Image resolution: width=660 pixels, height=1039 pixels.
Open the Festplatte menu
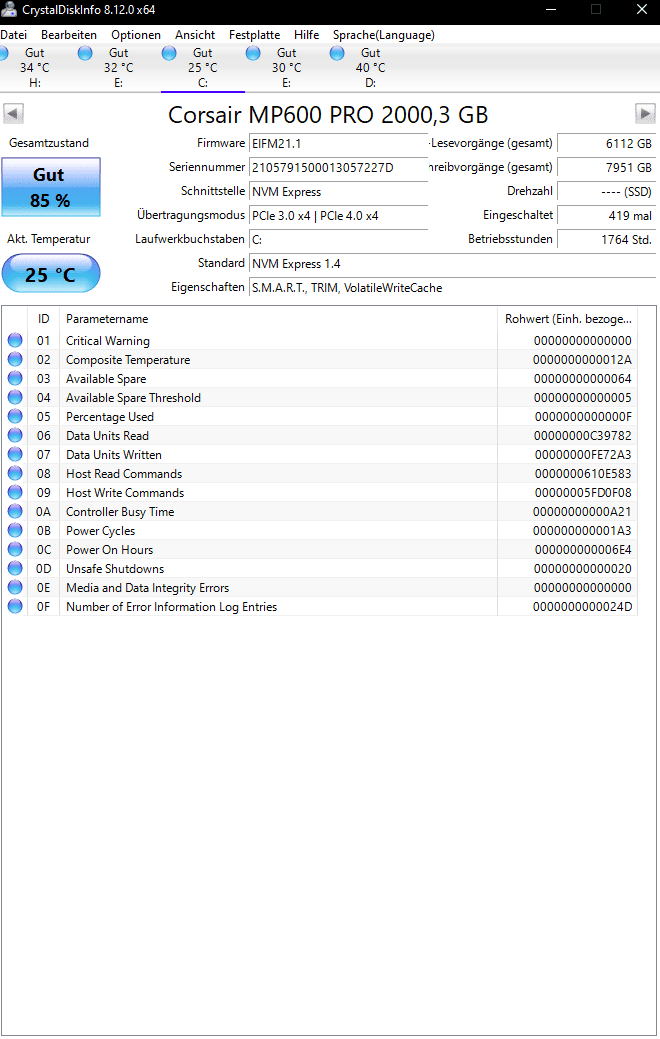254,35
